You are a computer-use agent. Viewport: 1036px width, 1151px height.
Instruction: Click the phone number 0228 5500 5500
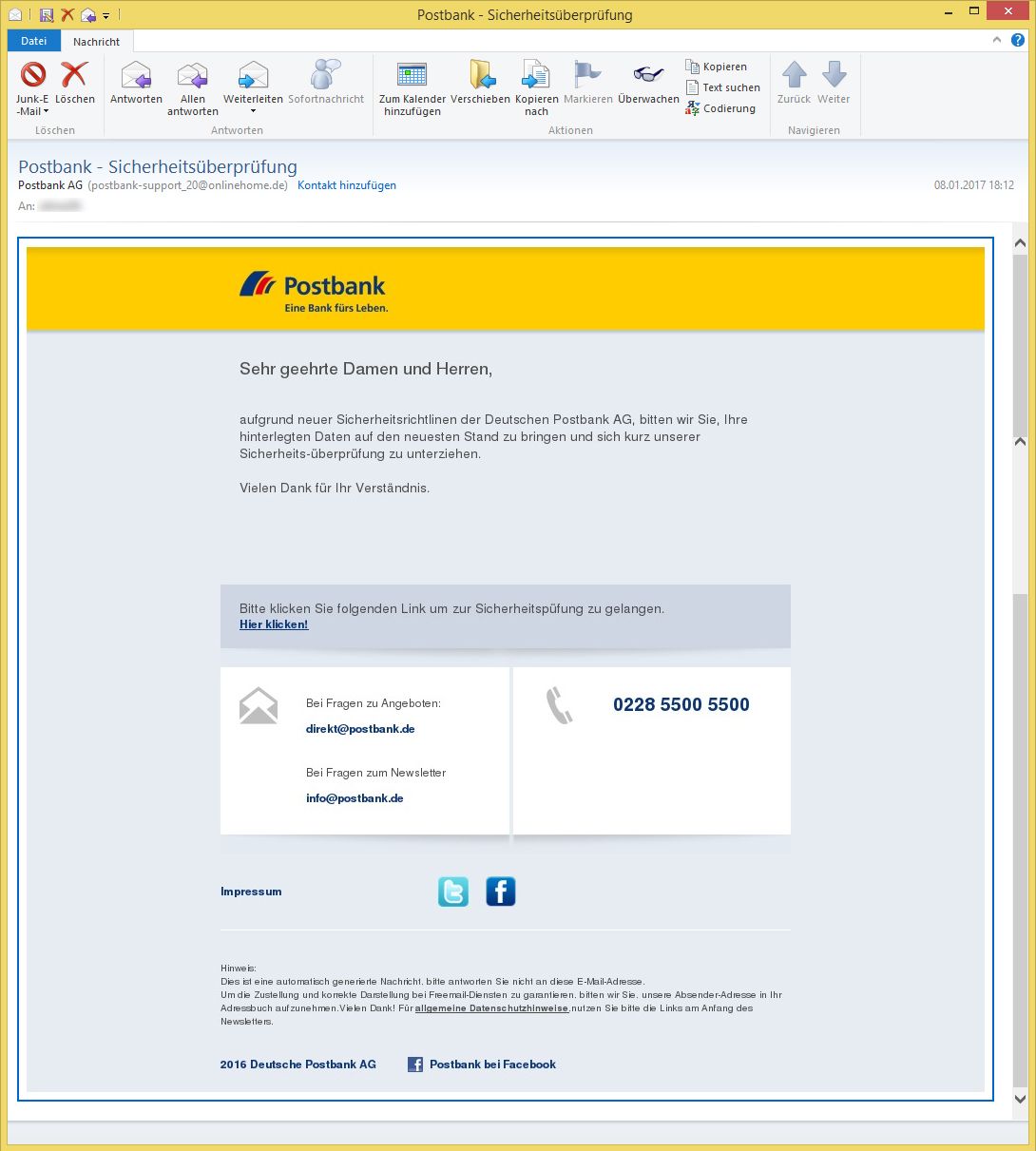681,704
